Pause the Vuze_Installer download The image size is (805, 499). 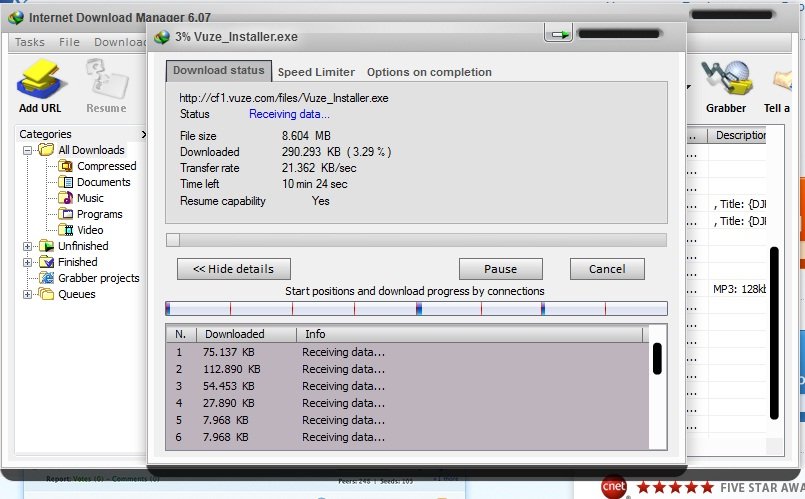pos(500,269)
